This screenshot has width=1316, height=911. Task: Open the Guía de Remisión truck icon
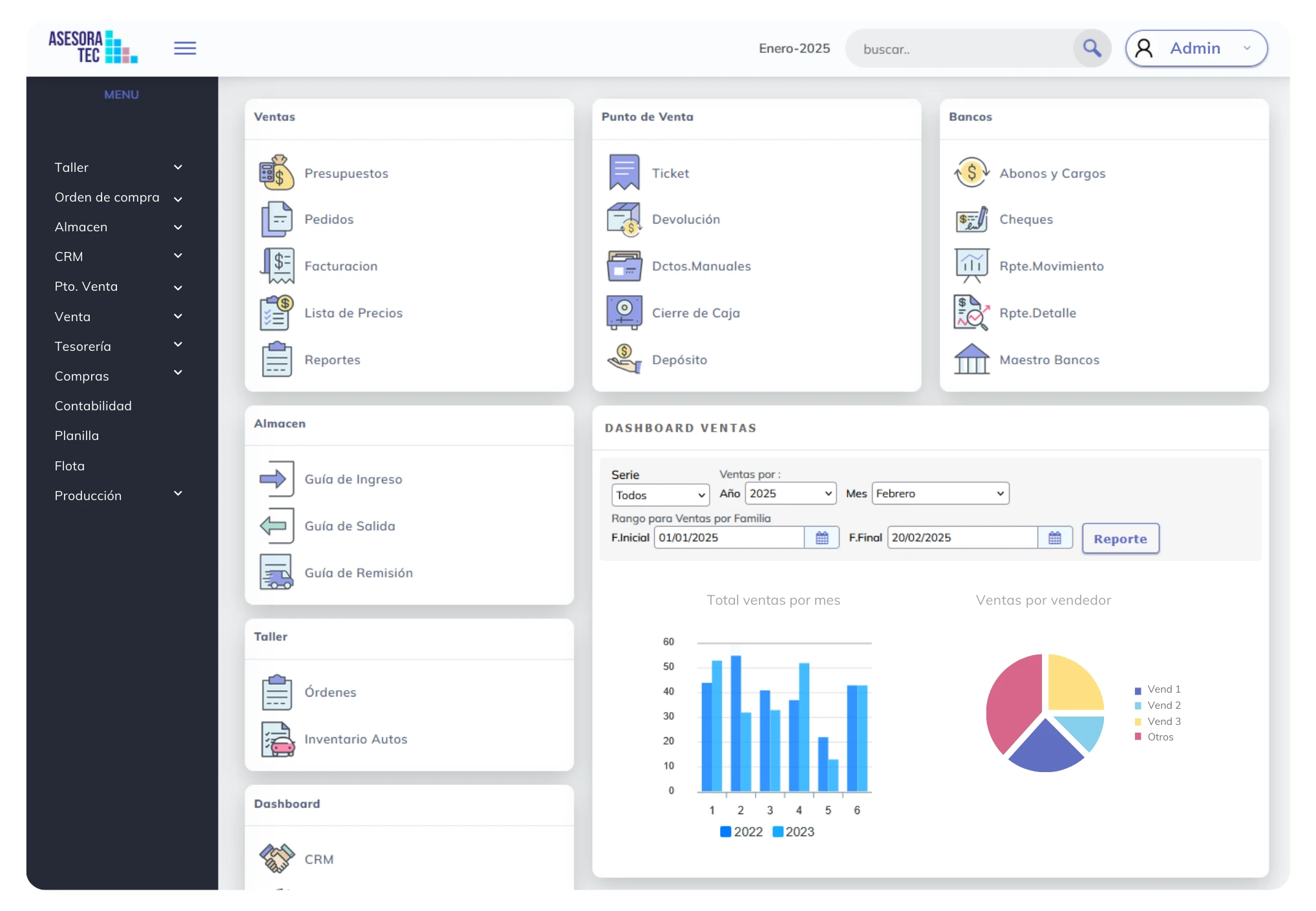[277, 572]
